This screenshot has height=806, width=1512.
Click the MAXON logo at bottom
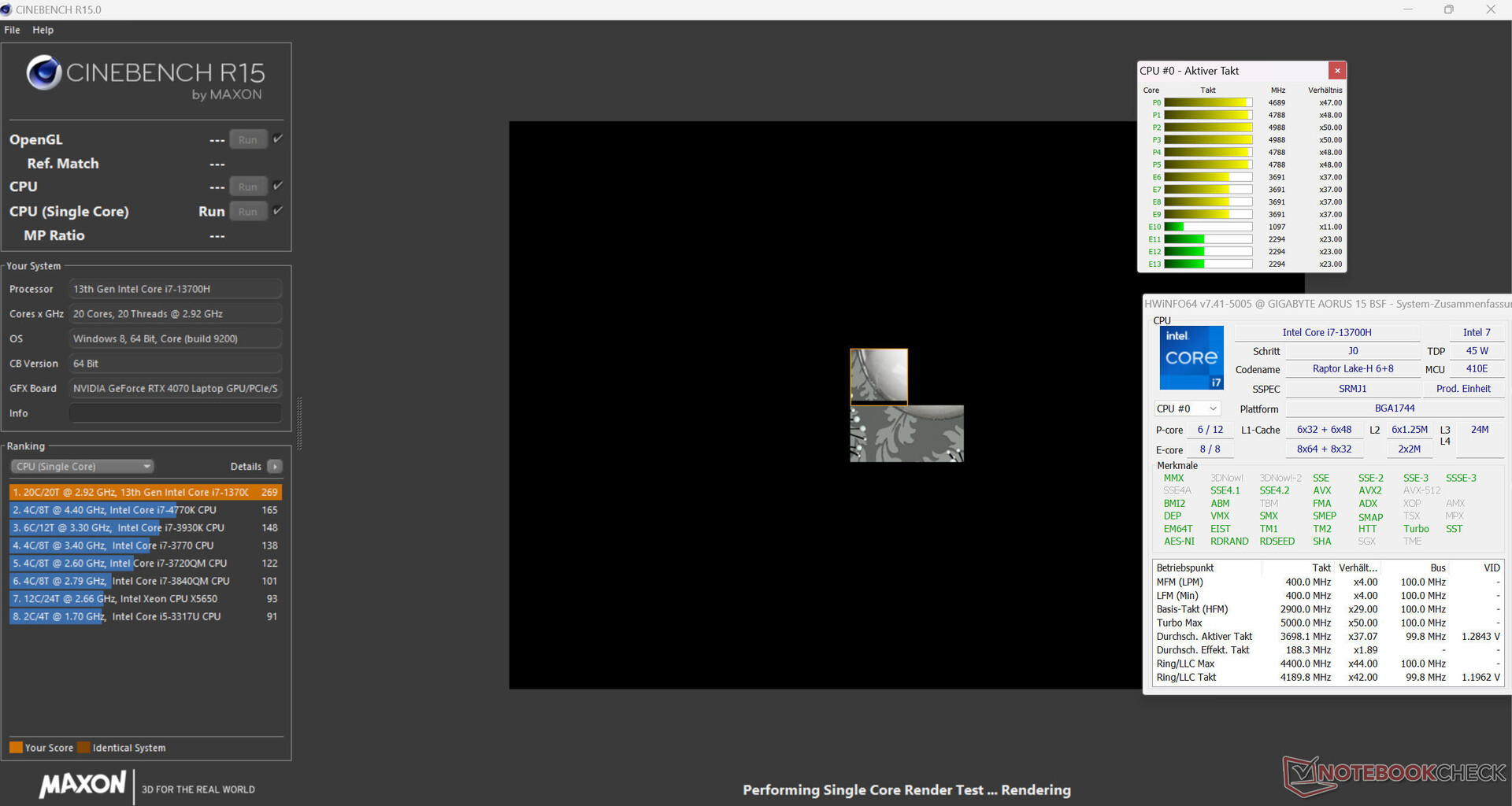pos(83,785)
